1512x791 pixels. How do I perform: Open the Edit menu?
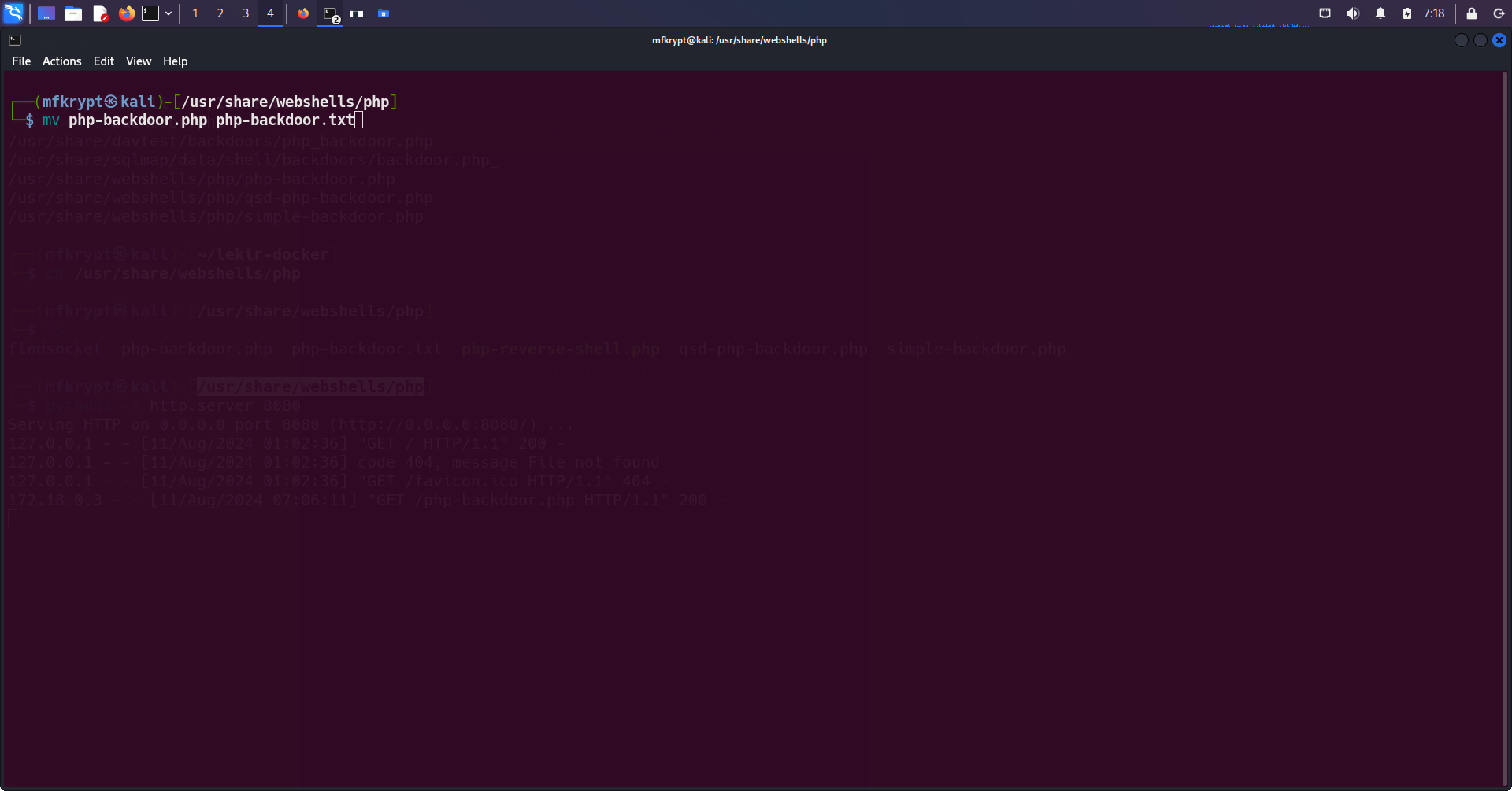(103, 61)
